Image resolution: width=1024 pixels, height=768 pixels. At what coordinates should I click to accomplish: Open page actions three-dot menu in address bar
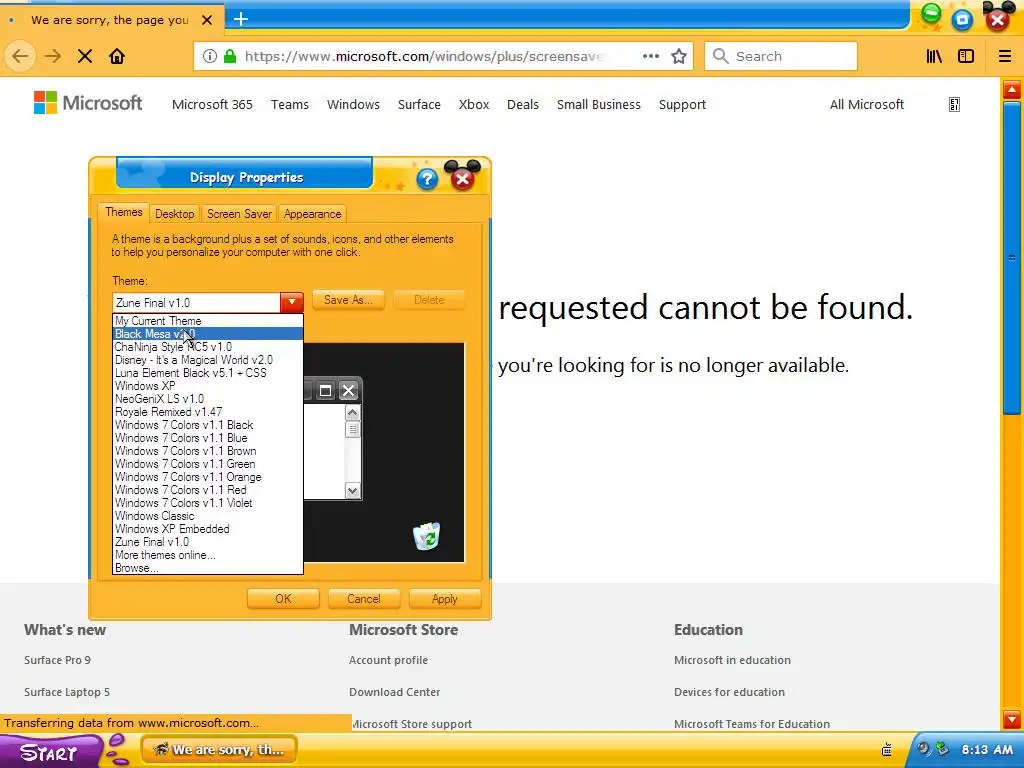point(650,56)
